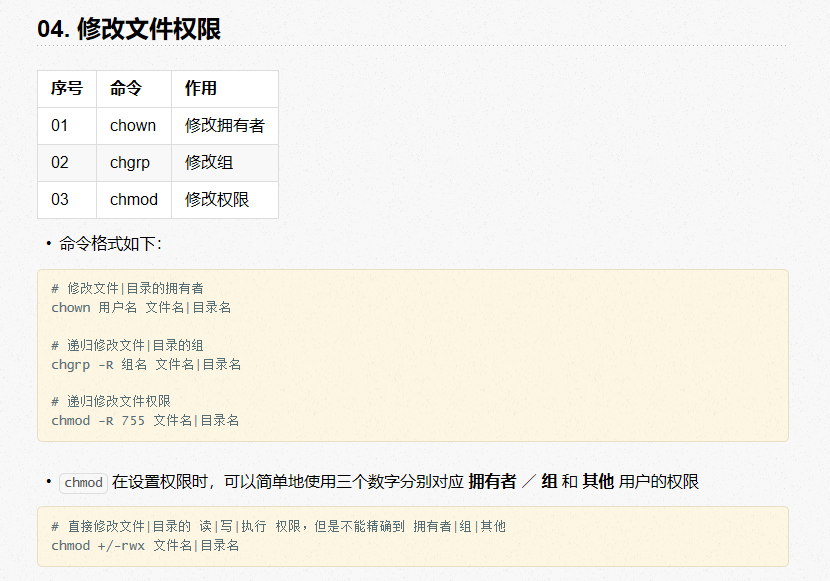Click the table header "作用"

(225, 88)
